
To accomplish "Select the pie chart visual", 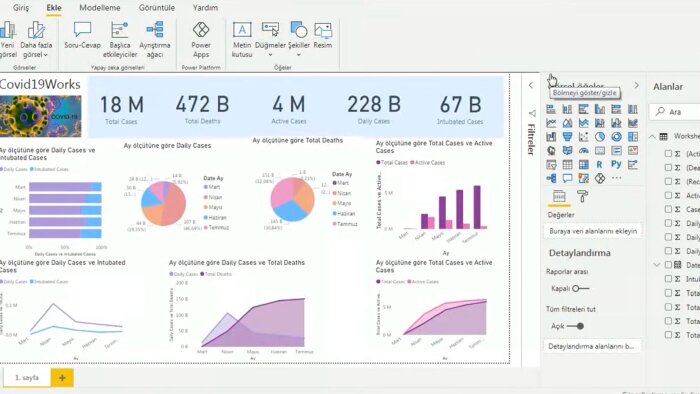I will coord(600,137).
